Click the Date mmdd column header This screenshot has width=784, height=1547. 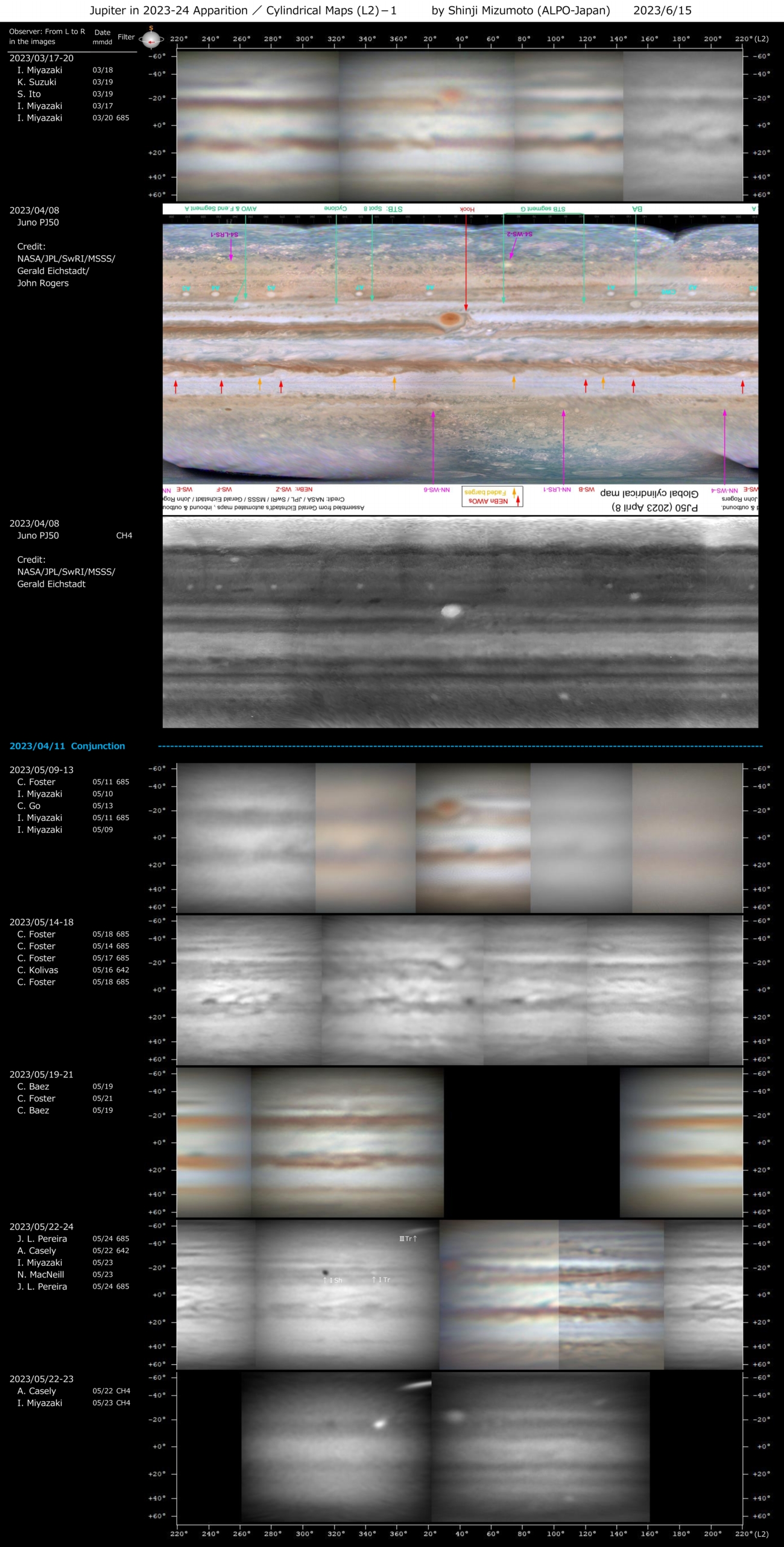[103, 37]
